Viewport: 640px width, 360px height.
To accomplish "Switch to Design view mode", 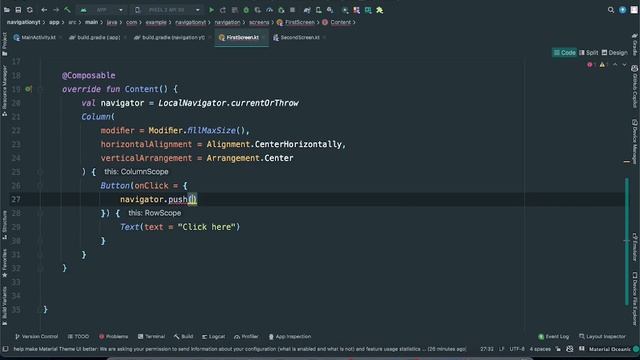I will coord(614,53).
